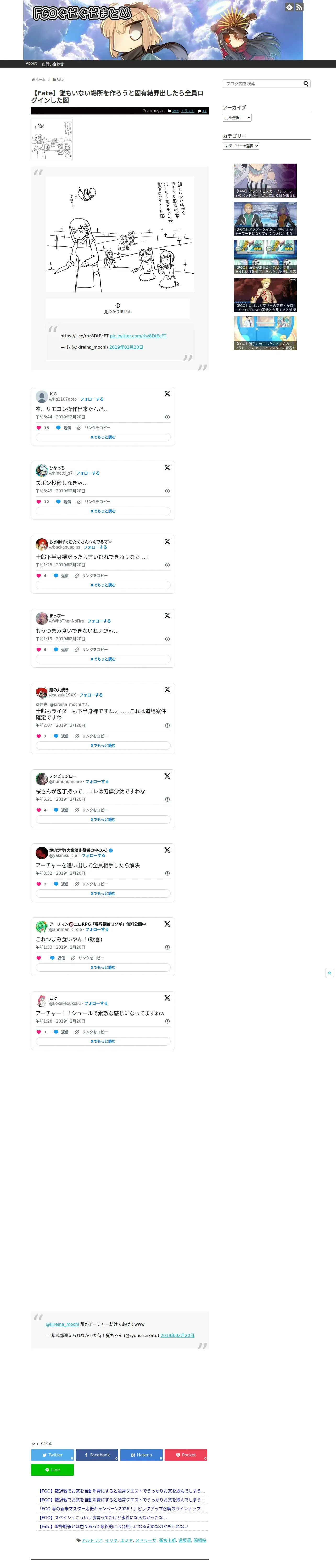Open the カテゴリーを選択 dropdown
Screen dimensions: 336x1568
point(241,146)
